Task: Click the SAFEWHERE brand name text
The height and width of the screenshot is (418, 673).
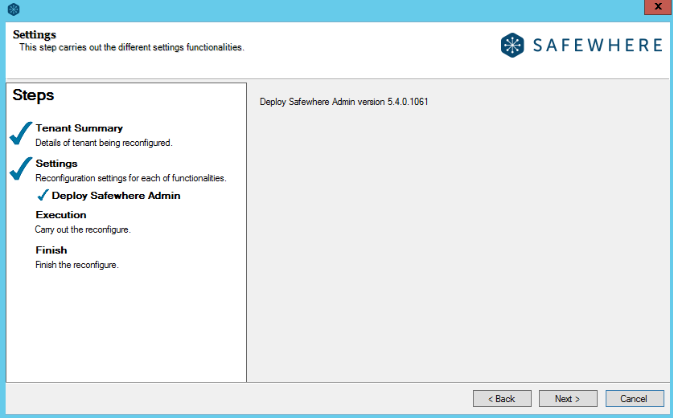Action: coord(600,46)
